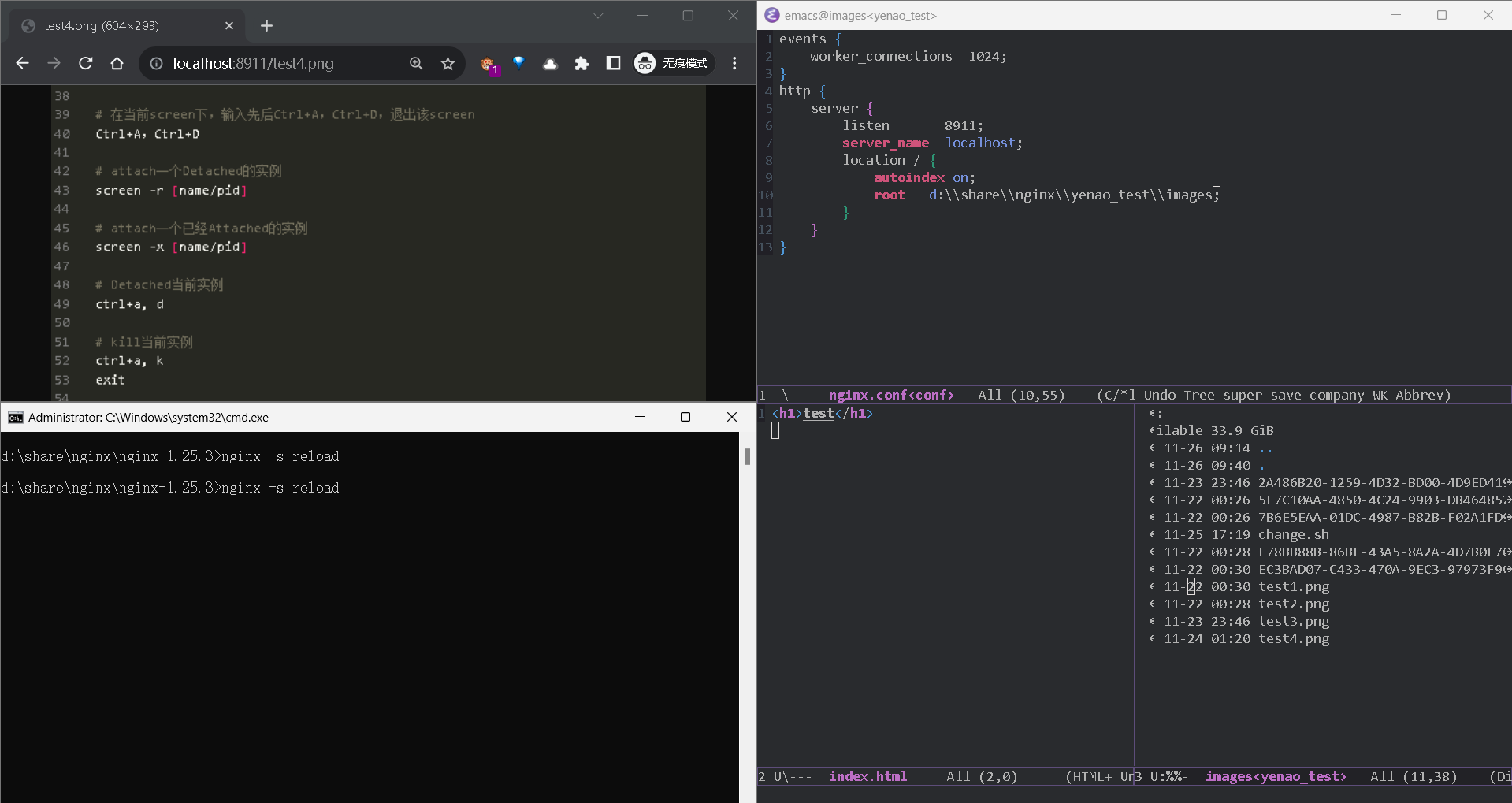Select the test4.png browser tab
The height and width of the screenshot is (803, 1512).
126,26
